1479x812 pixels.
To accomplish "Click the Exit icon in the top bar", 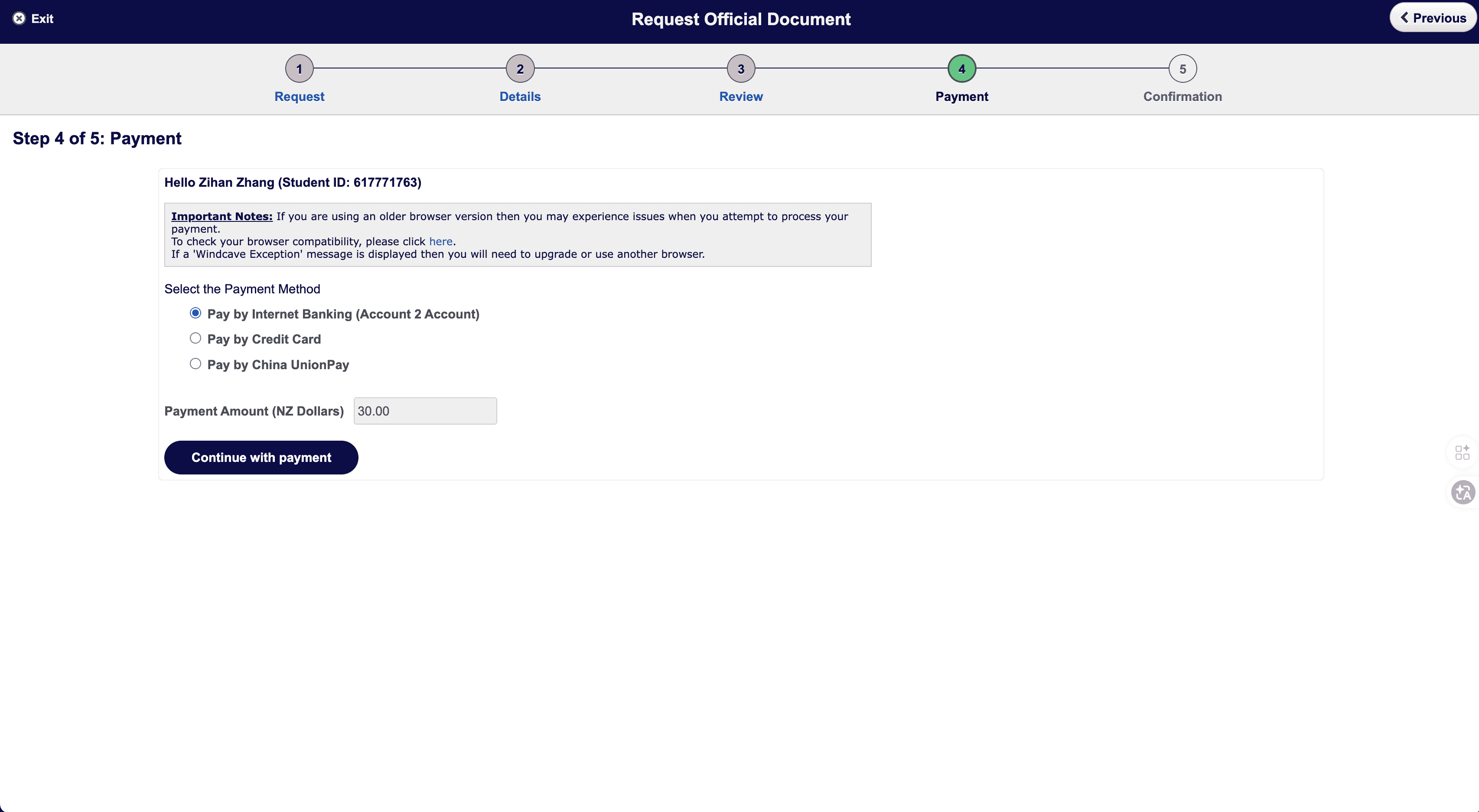I will [x=18, y=18].
